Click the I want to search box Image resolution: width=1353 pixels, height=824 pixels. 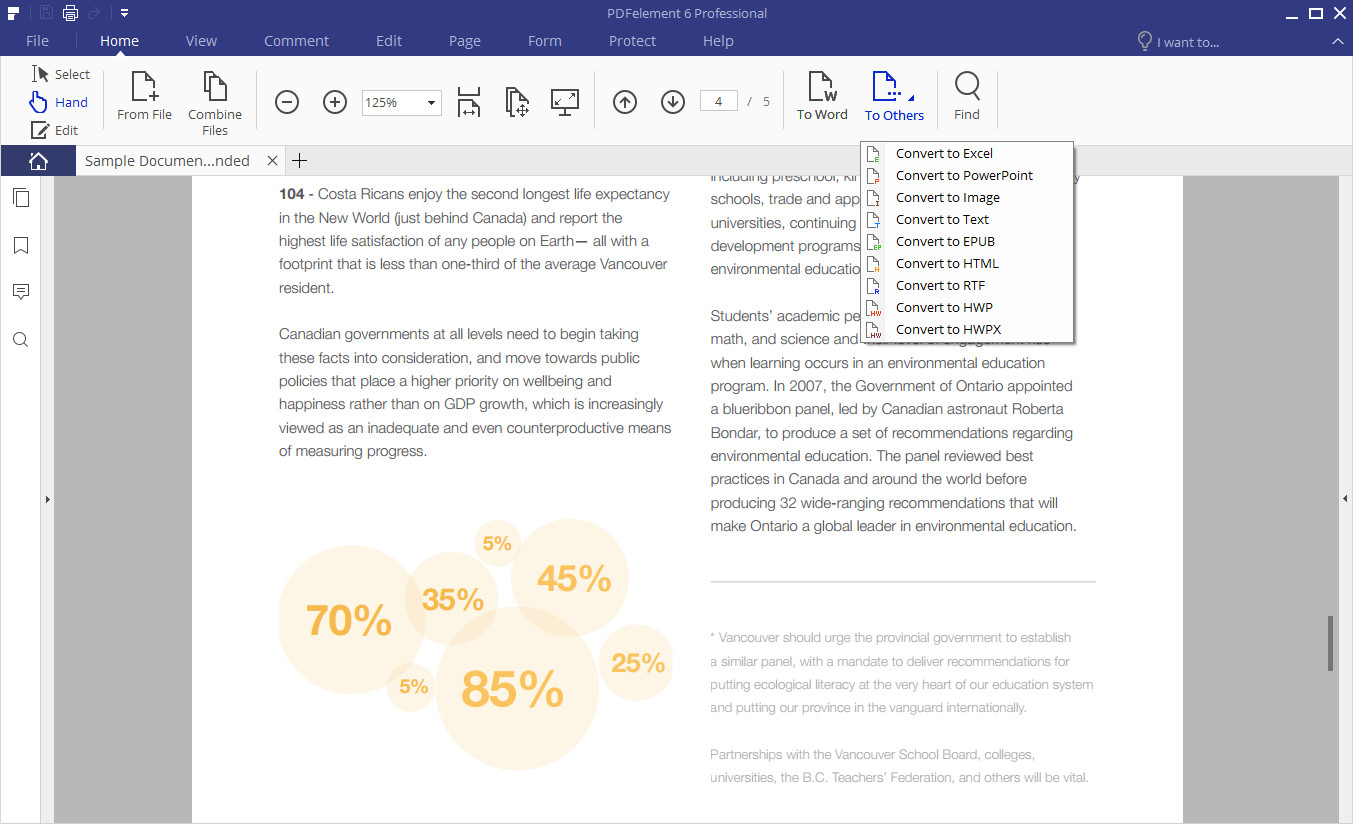tap(1178, 42)
